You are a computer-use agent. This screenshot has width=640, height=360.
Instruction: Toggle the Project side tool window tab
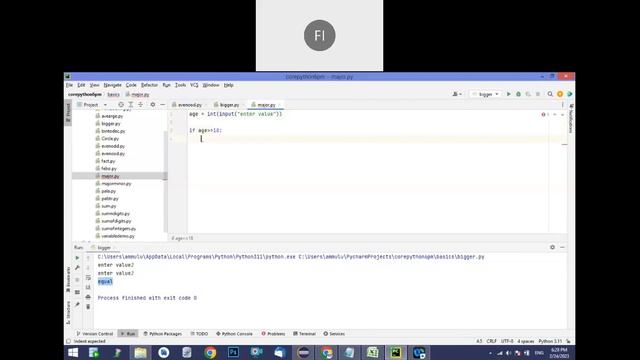(x=68, y=113)
